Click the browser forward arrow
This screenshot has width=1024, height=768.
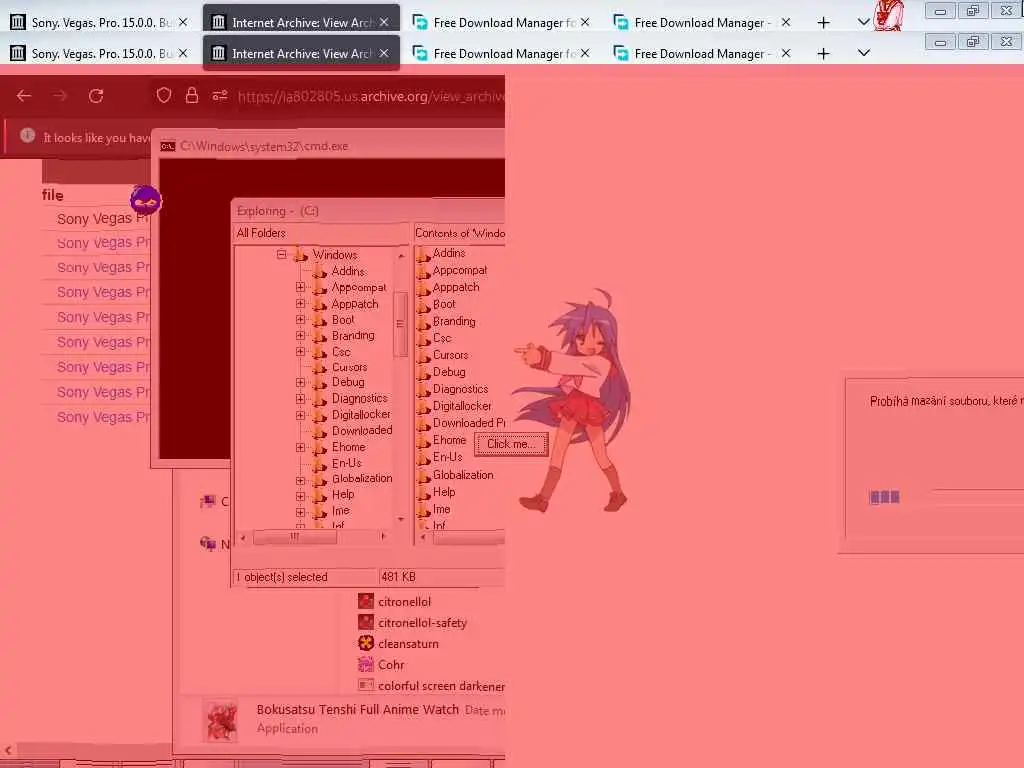click(60, 96)
